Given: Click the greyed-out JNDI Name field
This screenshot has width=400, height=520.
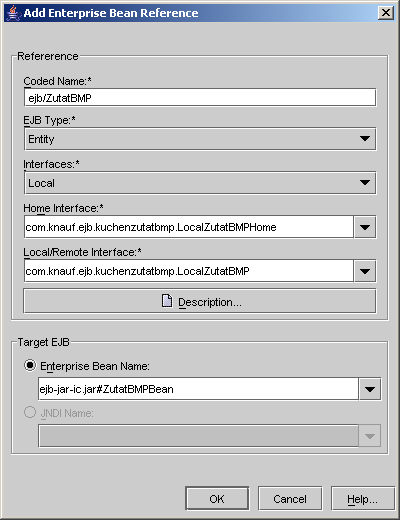Looking at the screenshot, I should click(198, 436).
